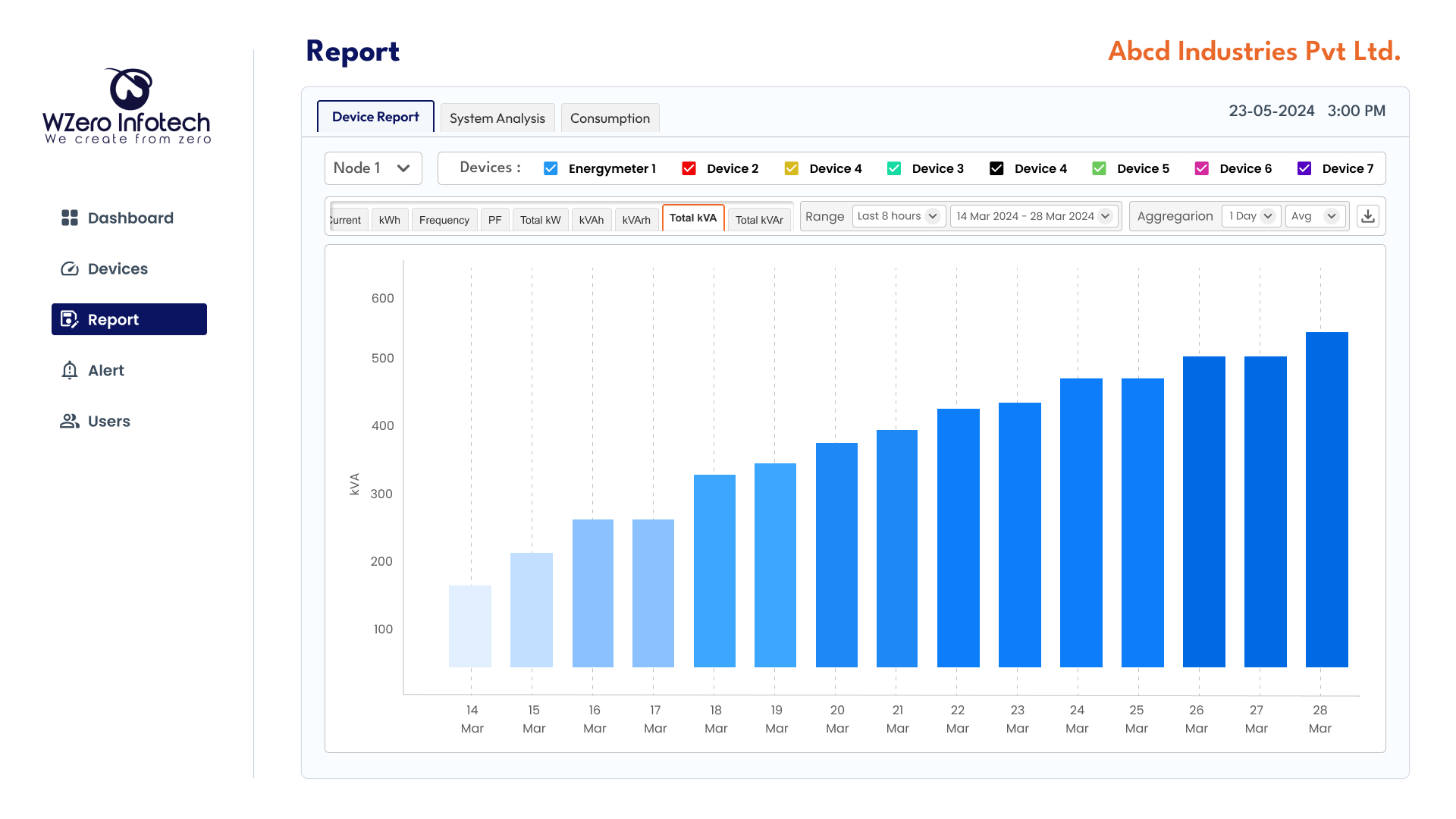This screenshot has width=1456, height=819.
Task: Switch to the Device Report tab
Action: 375,117
